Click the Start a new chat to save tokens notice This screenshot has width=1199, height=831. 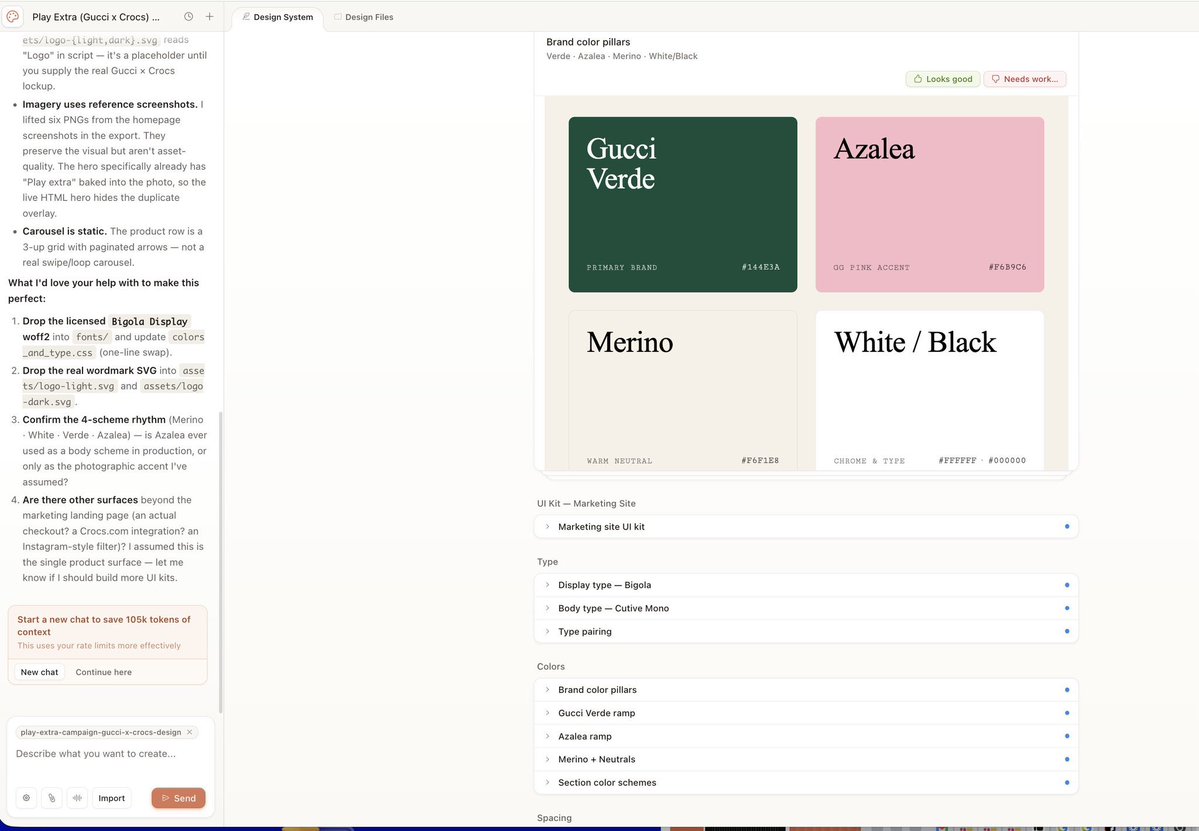[x=108, y=632]
